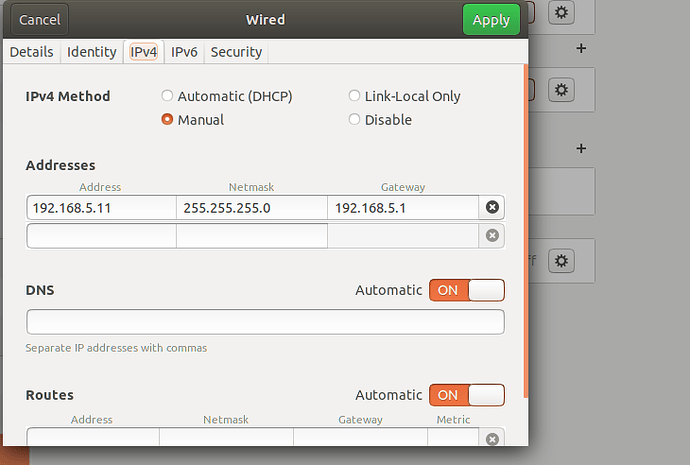Select Automatic (DHCP) method
The image size is (690, 465).
227,96
